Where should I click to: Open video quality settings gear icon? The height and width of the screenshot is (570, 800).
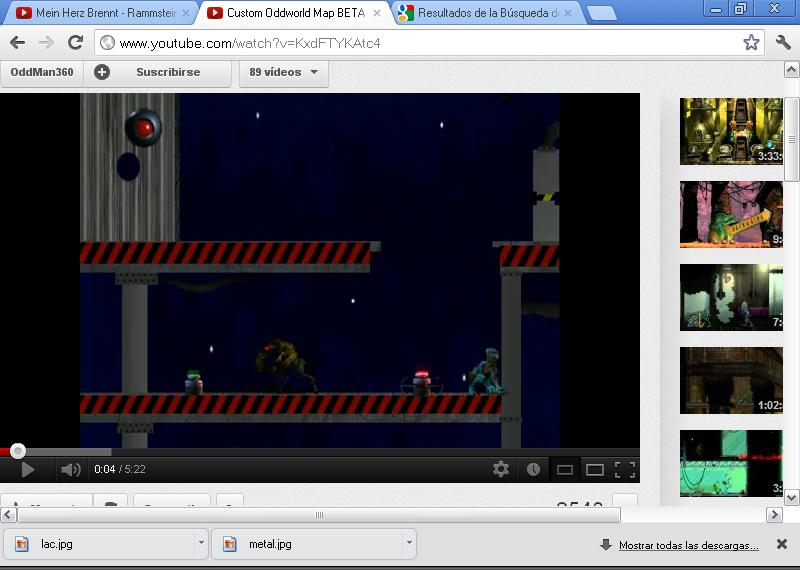(501, 469)
